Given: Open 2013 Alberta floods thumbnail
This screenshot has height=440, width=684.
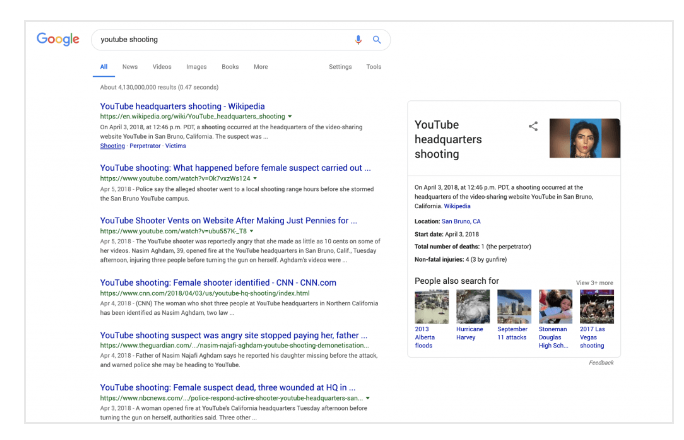Looking at the screenshot, I should coord(431,307).
